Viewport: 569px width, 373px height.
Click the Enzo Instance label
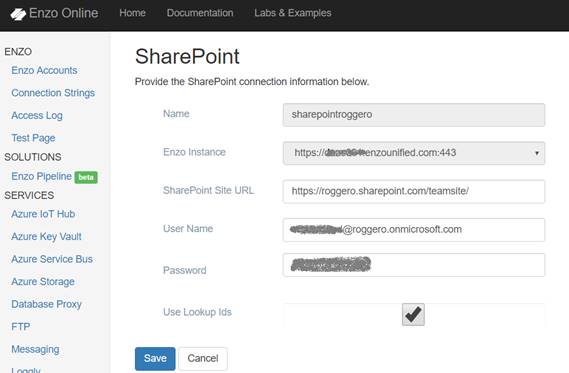(x=194, y=152)
